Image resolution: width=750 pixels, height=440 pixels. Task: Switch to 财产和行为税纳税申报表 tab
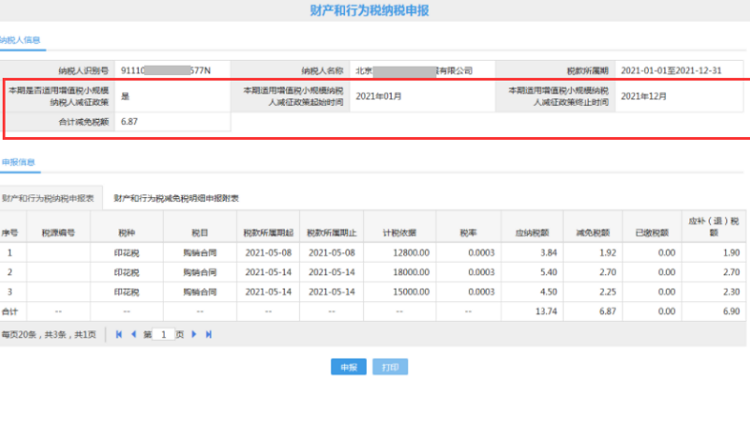48,198
